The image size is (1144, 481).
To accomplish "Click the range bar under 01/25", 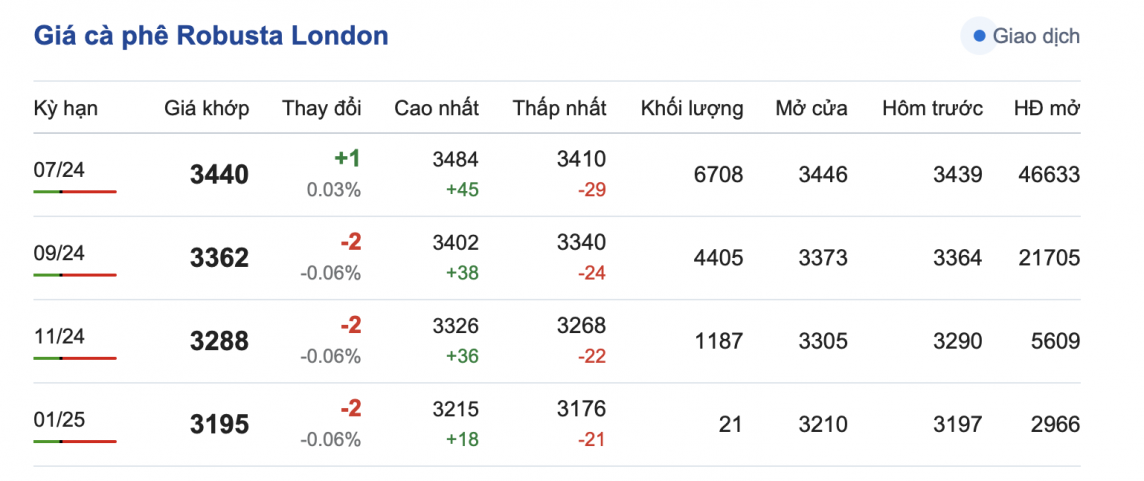I will point(75,440).
